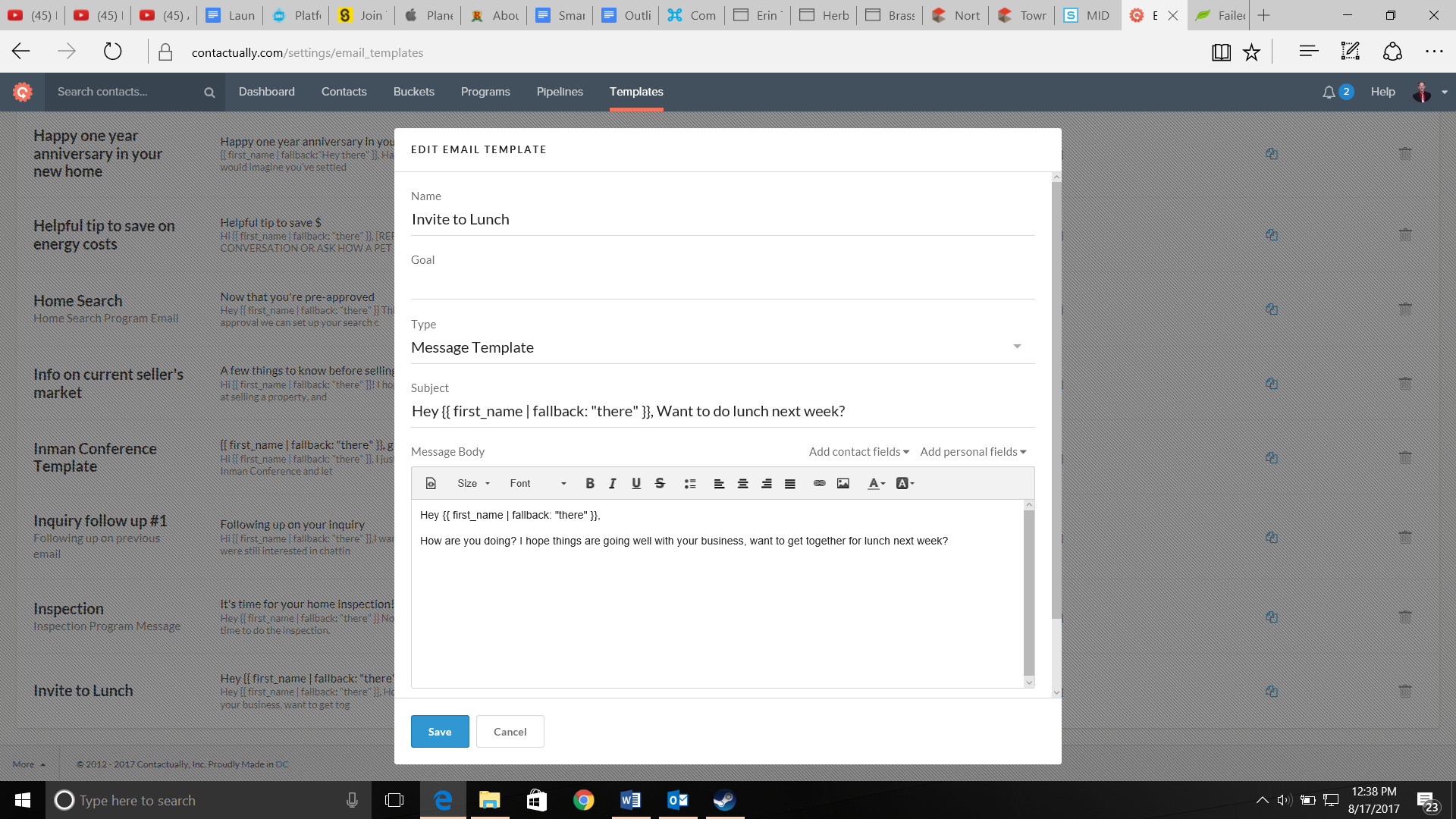Insert a bulleted list into the message
This screenshot has height=819, width=1456.
tap(690, 483)
